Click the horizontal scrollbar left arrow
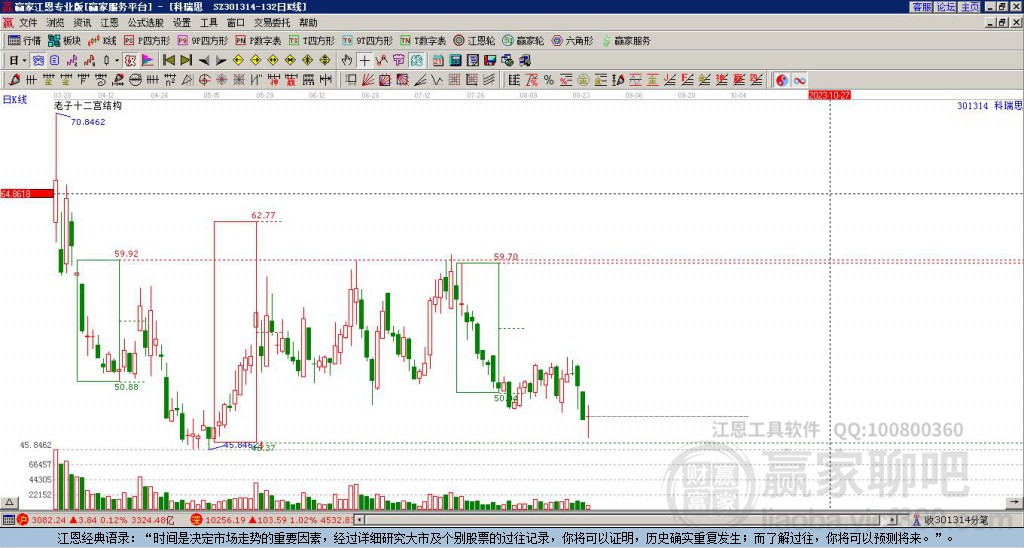 tap(359, 520)
